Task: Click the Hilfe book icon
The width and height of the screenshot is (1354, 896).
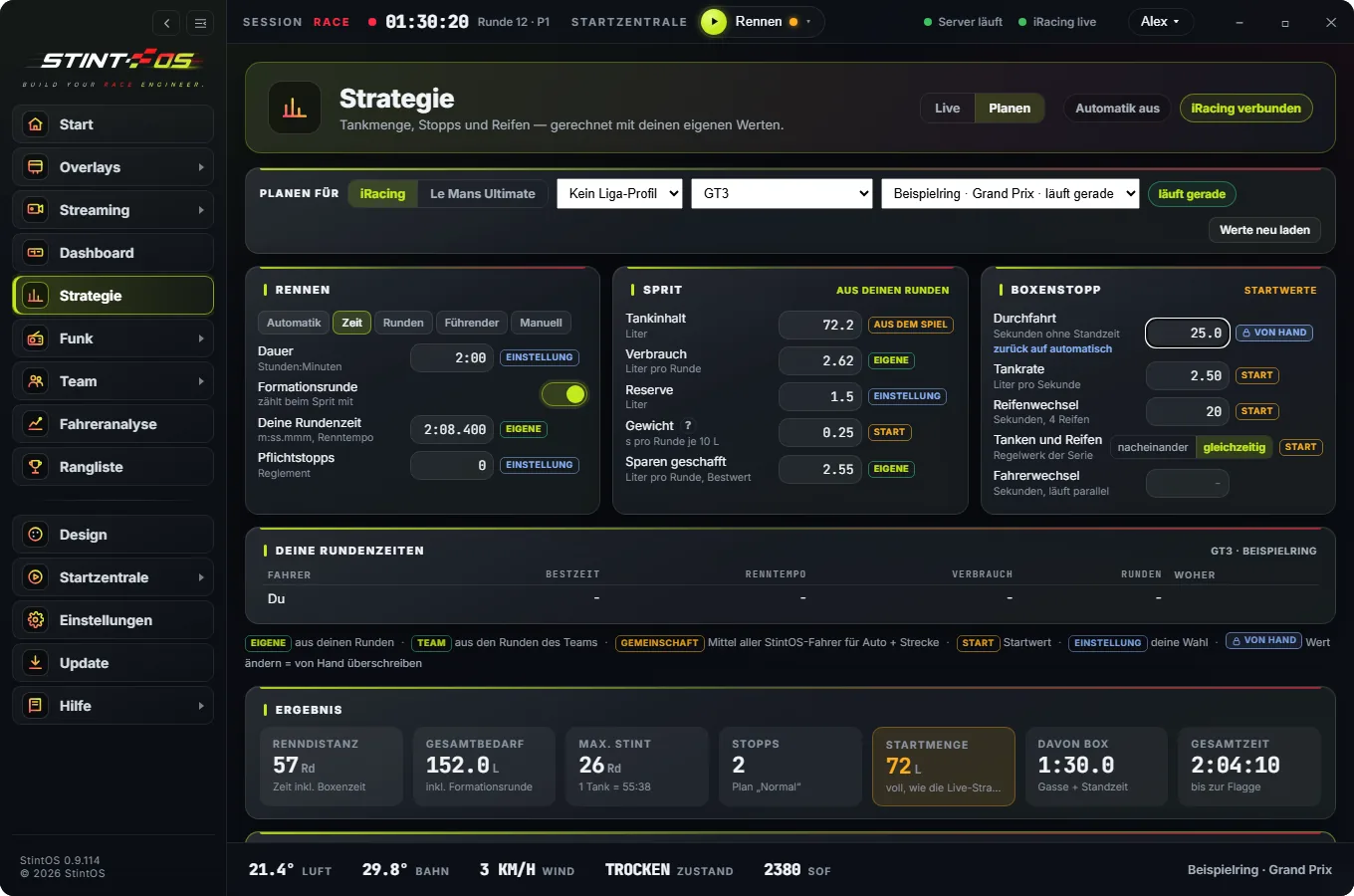Action: pos(36,706)
